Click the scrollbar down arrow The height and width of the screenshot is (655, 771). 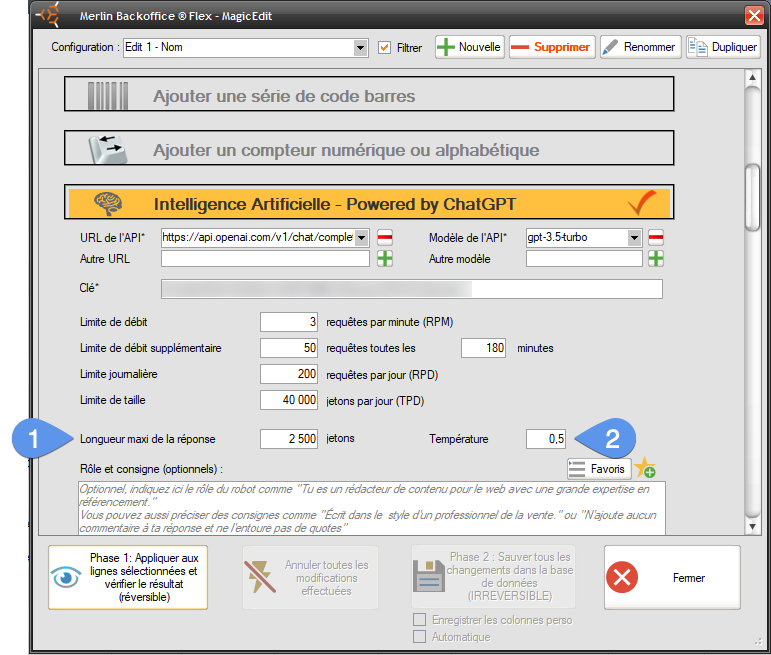coord(752,527)
